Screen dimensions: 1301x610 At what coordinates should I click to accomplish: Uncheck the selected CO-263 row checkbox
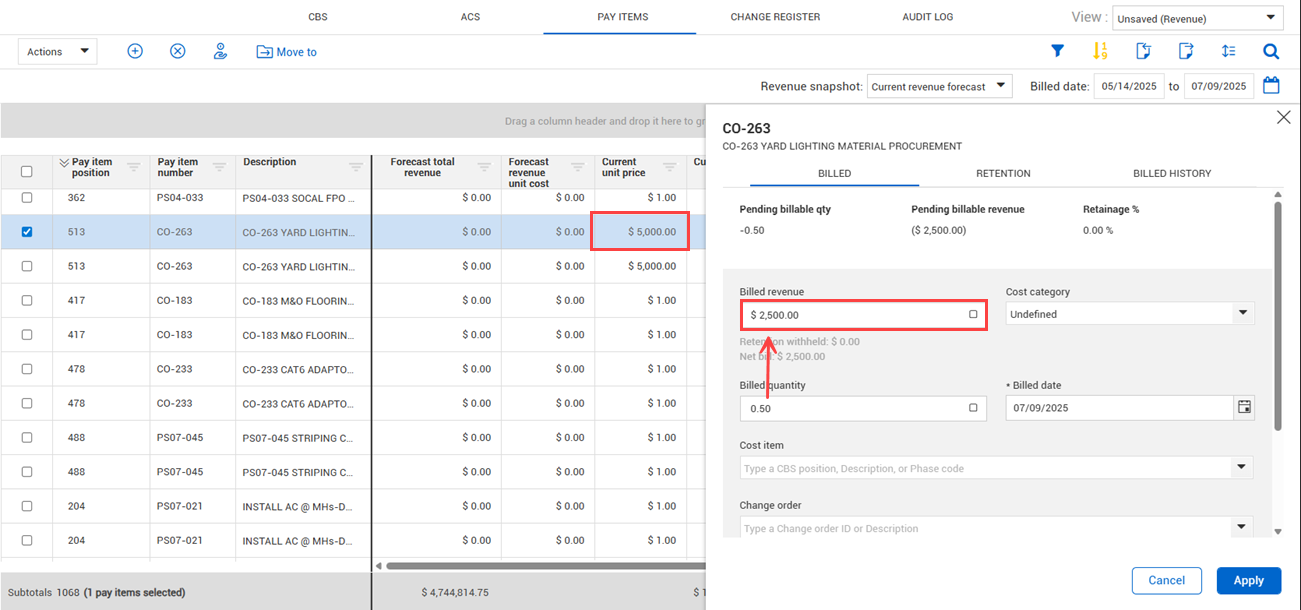click(x=27, y=232)
